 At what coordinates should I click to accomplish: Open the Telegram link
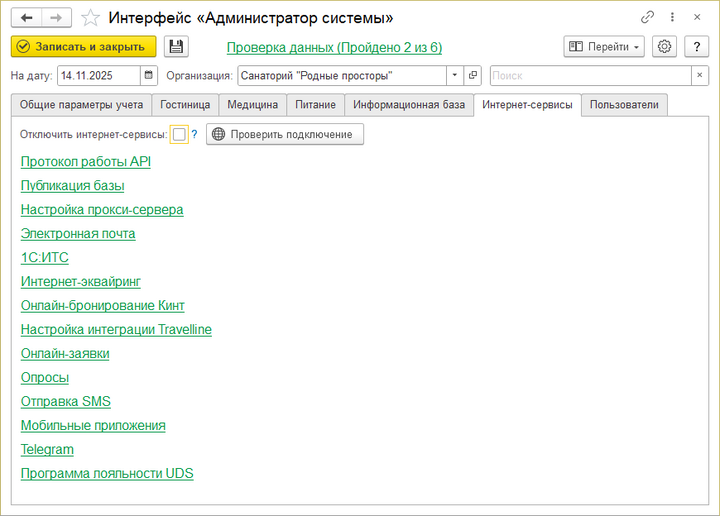(47, 449)
